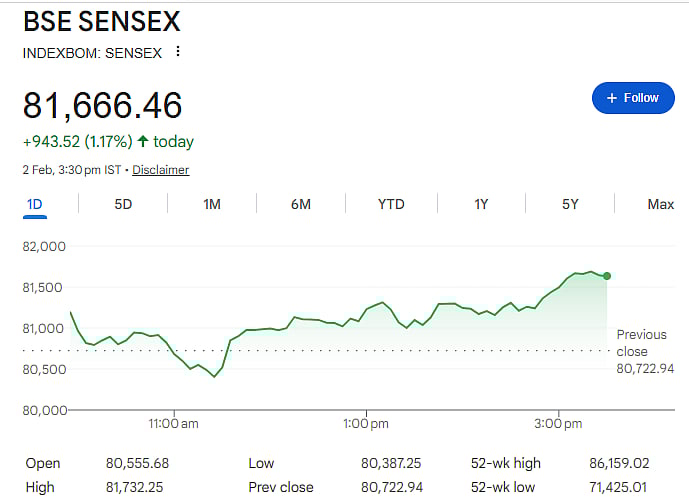Click the Previous close label on chart

coord(641,343)
